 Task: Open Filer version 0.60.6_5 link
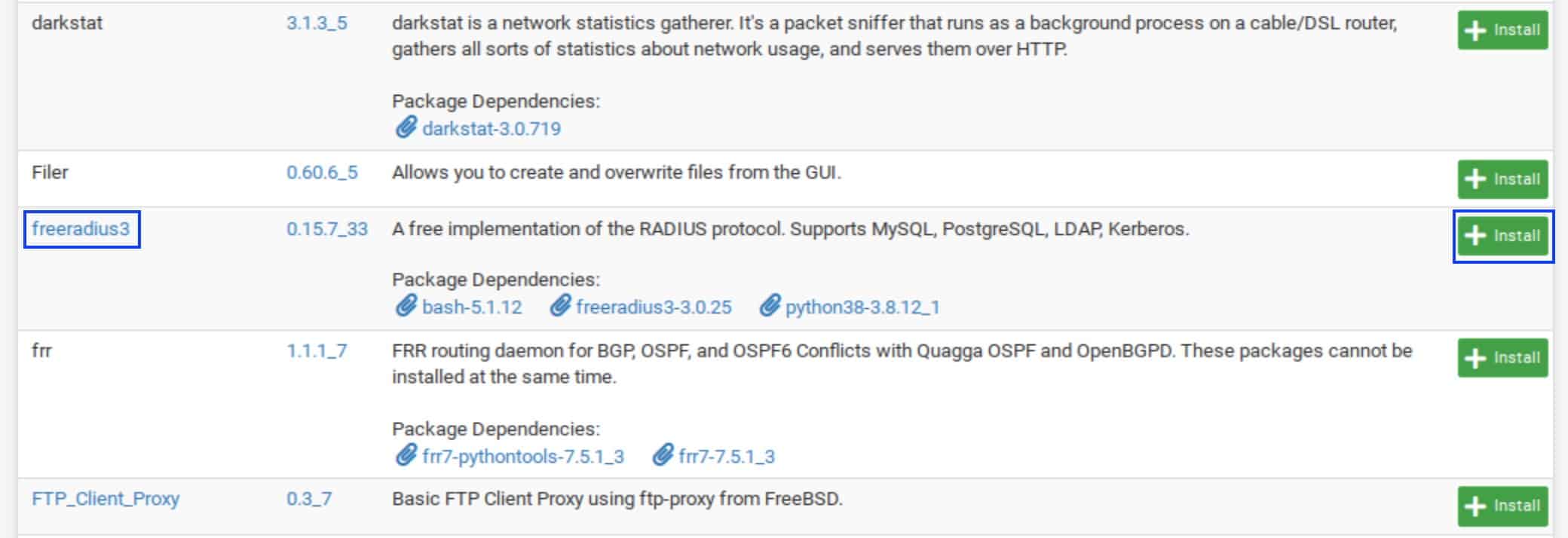pos(322,173)
